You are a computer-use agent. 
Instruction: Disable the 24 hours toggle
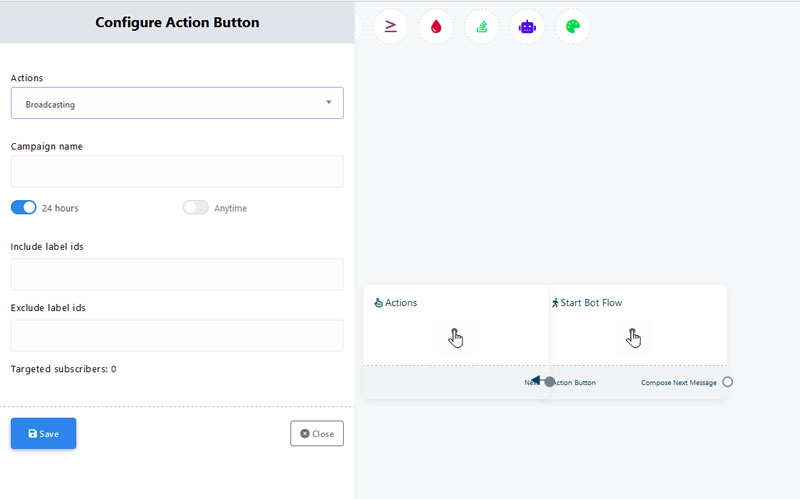(x=23, y=207)
